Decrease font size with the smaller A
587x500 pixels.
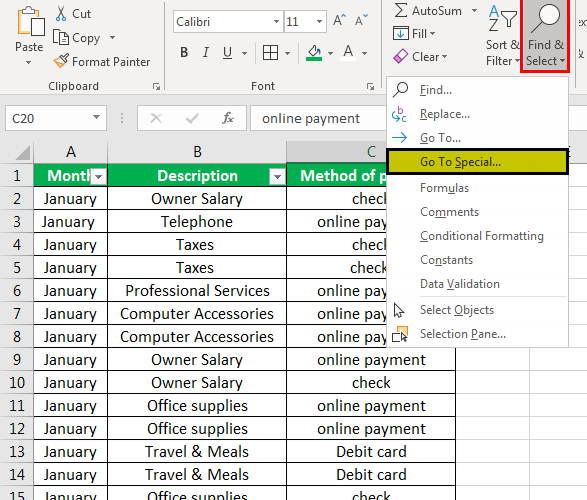tap(361, 21)
